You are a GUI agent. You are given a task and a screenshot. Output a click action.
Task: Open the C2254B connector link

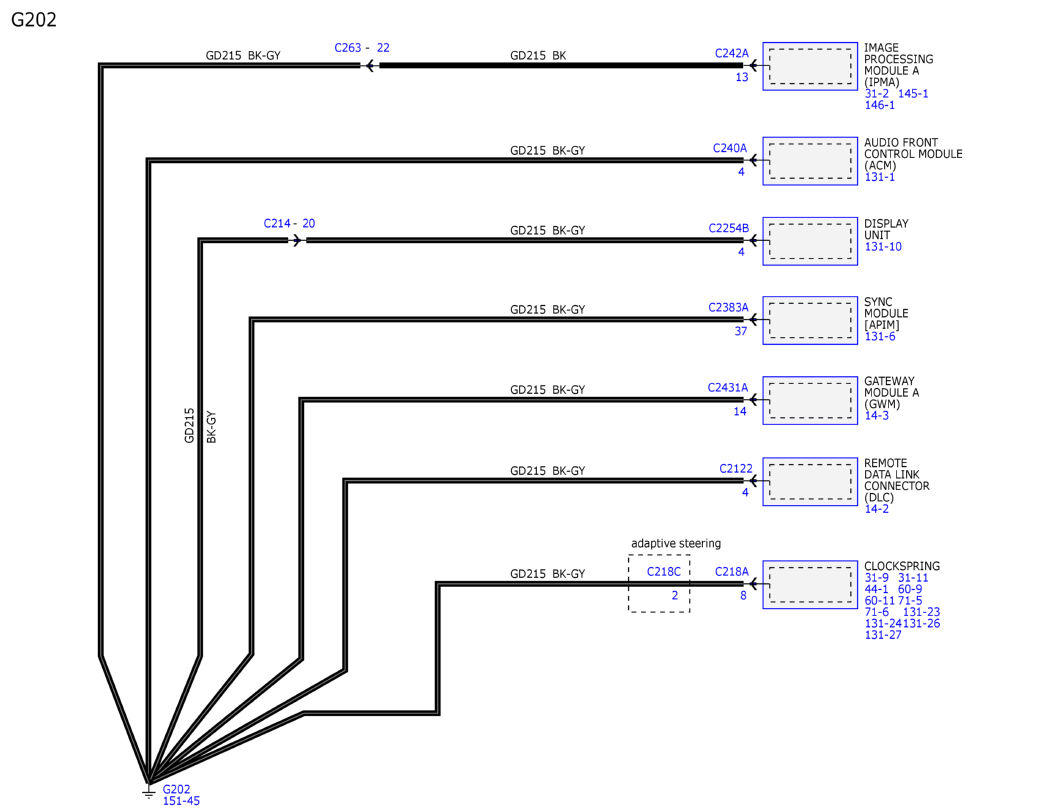click(x=729, y=228)
